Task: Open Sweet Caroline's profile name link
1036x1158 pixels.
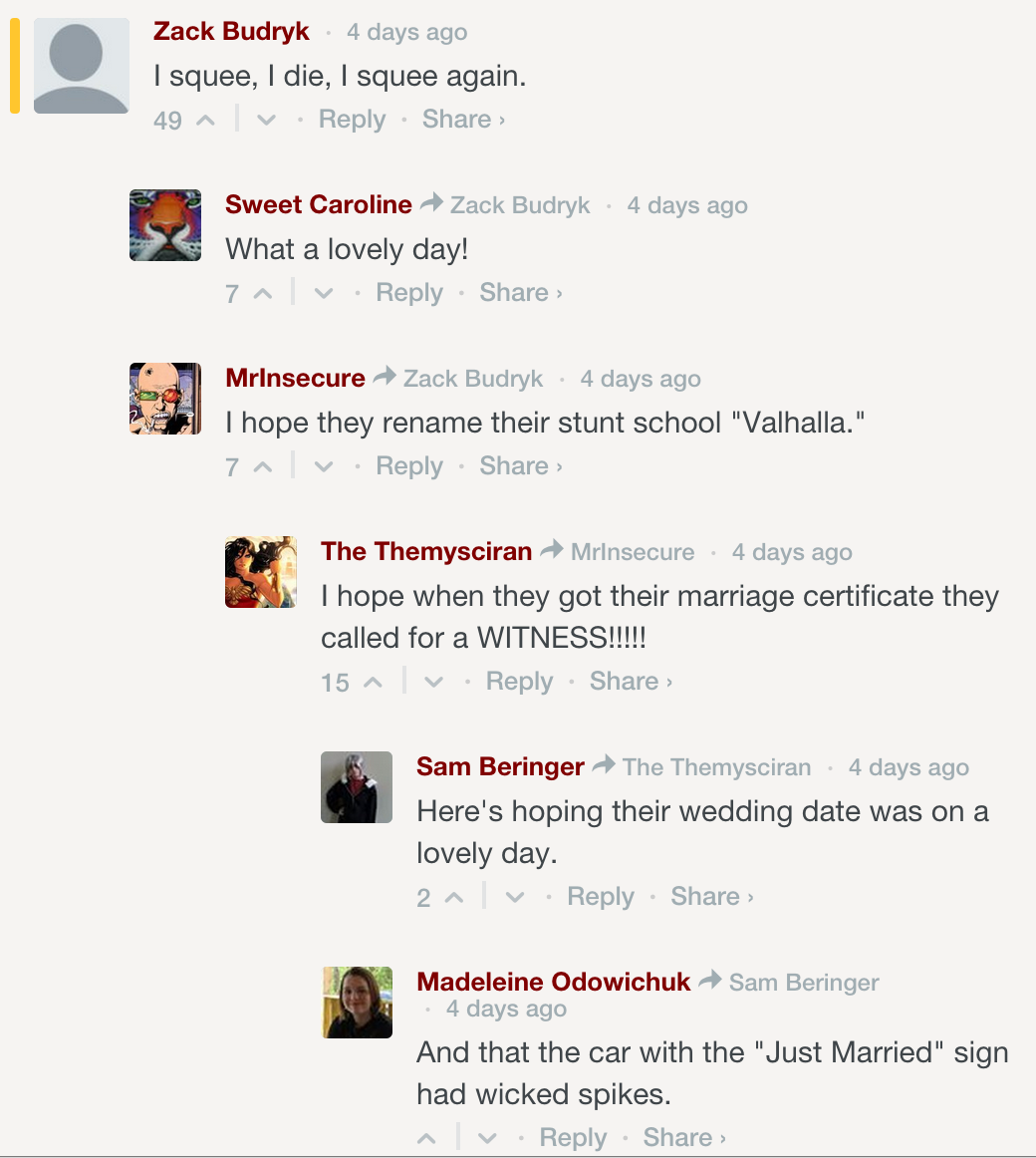Action: coord(318,205)
